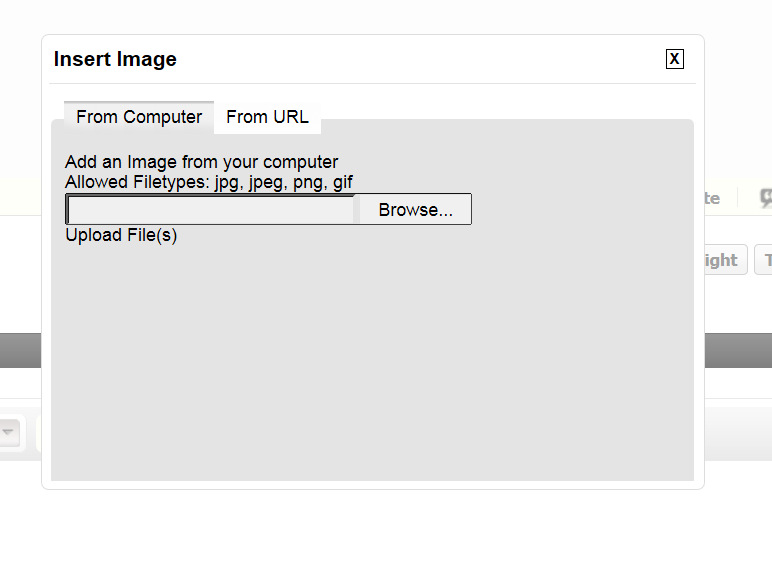The image size is (772, 586).
Task: Click the Browse... file button
Action: [x=415, y=210]
